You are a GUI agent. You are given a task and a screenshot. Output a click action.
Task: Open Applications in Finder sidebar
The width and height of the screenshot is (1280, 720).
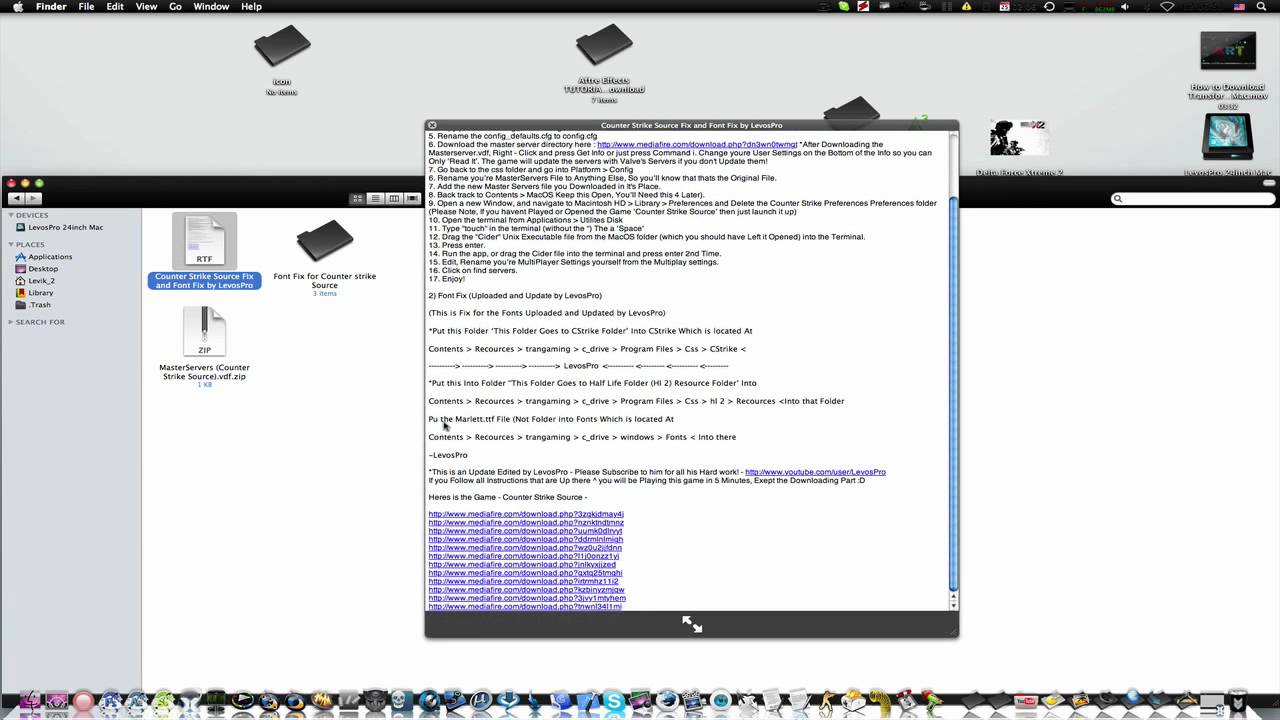pyautogui.click(x=50, y=257)
